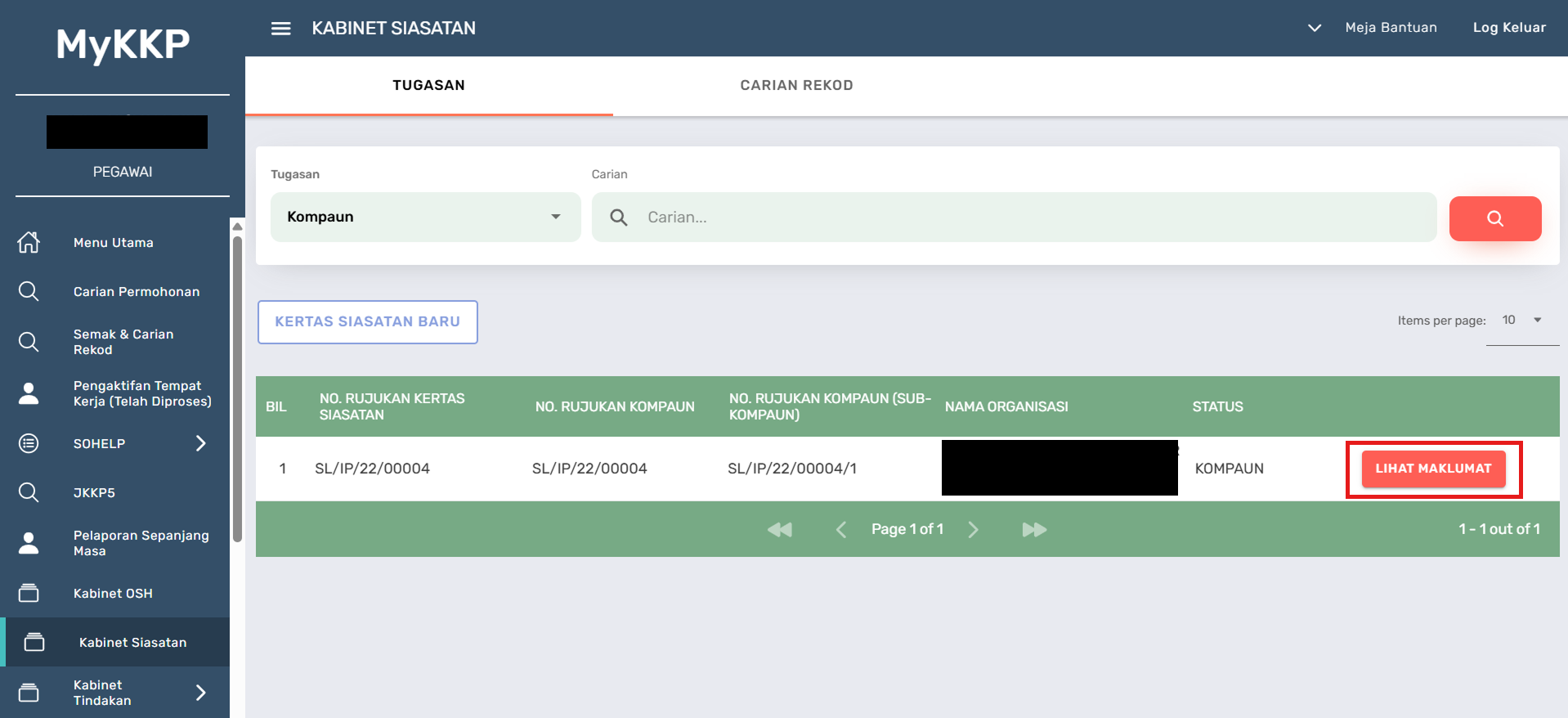Go to the next page of results
This screenshot has height=718, width=1568.
pyautogui.click(x=973, y=530)
